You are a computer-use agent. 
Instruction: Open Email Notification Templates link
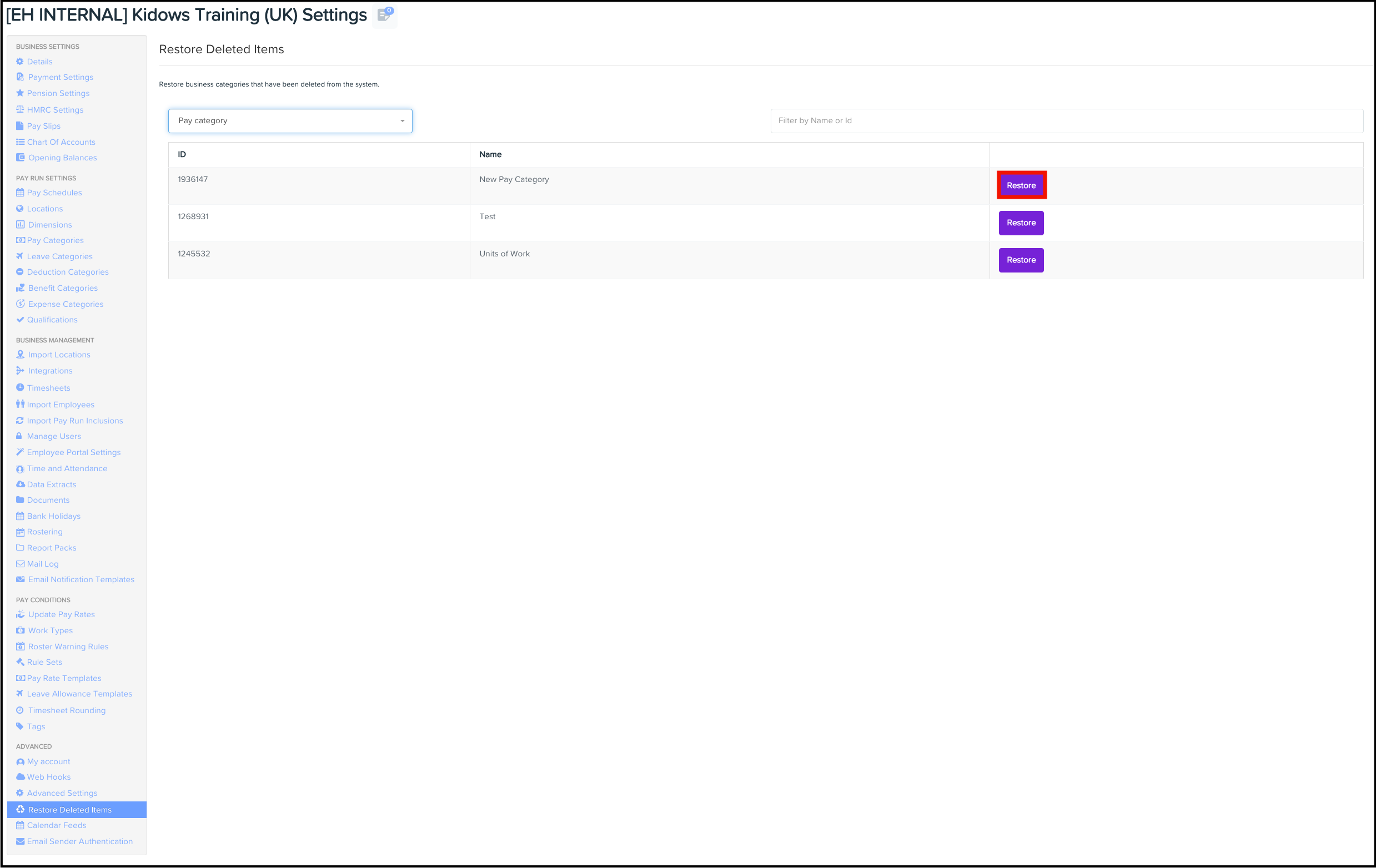[81, 579]
